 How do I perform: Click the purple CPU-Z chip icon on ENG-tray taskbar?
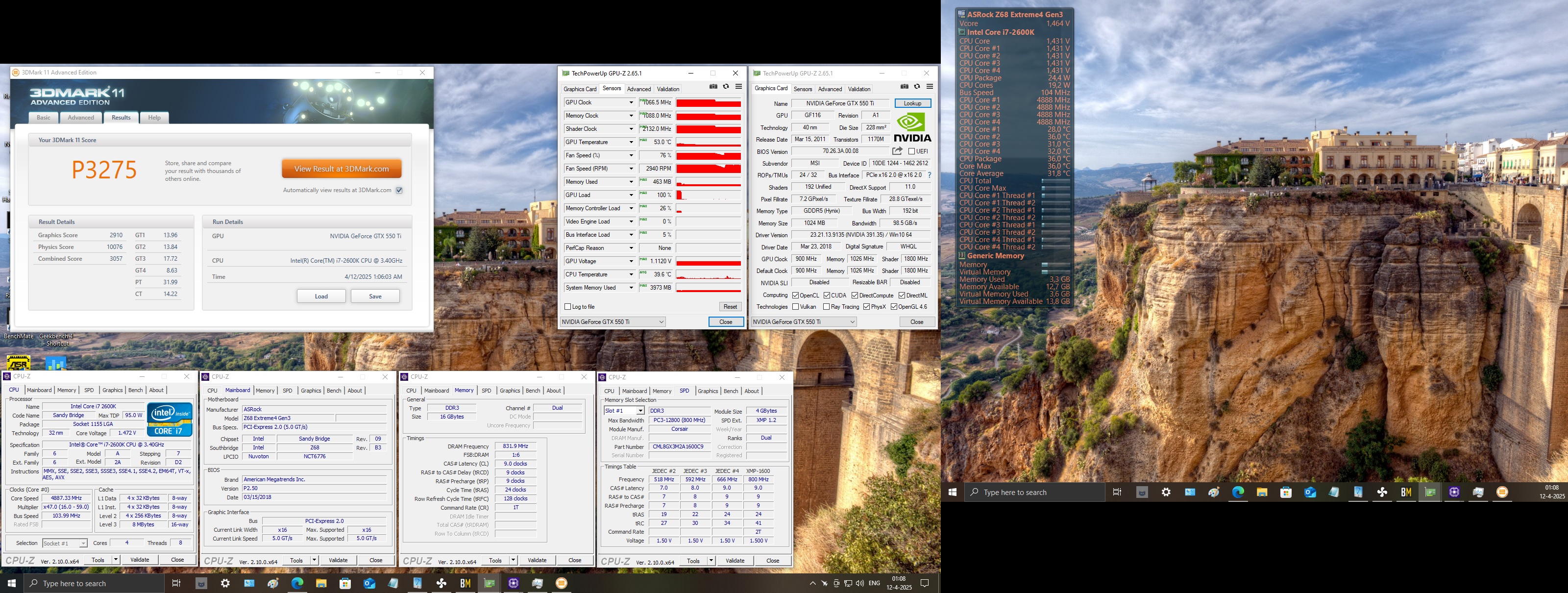pyautogui.click(x=514, y=583)
